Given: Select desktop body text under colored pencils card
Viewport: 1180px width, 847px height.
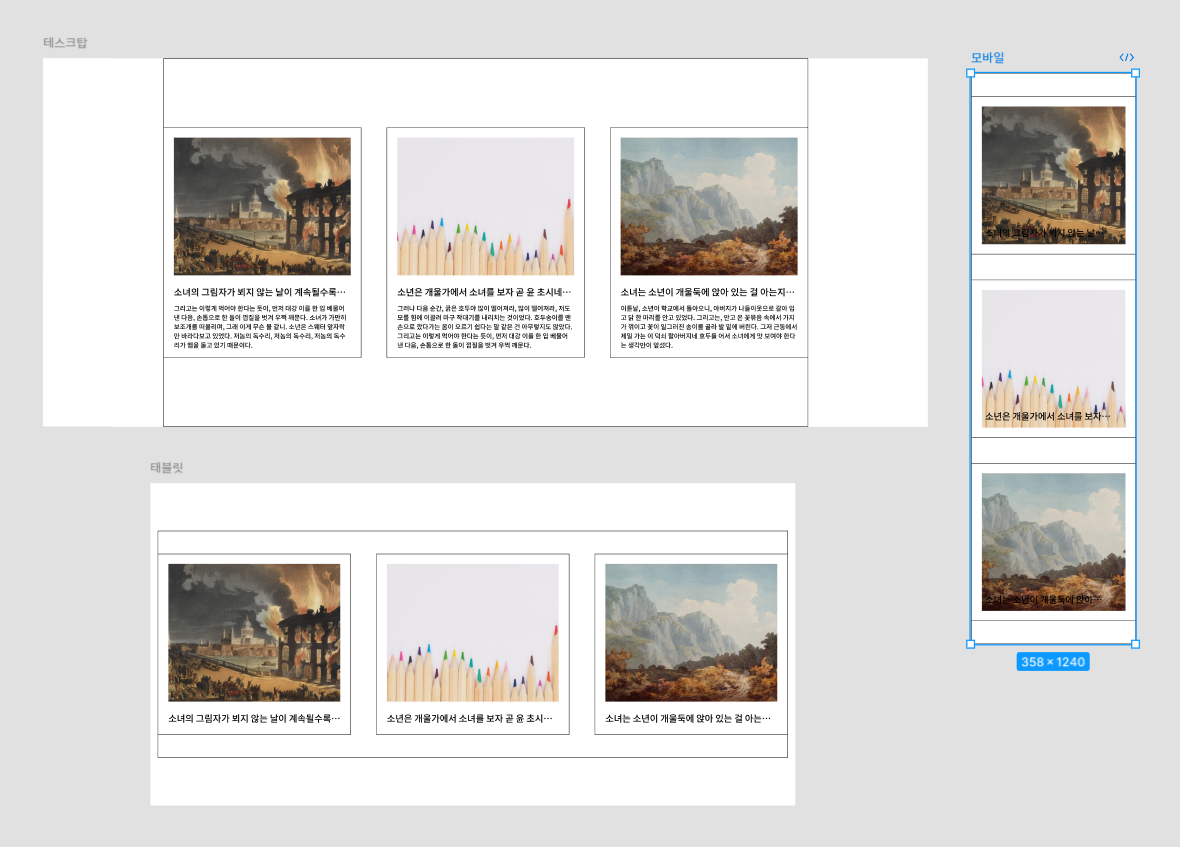Looking at the screenshot, I should point(485,327).
